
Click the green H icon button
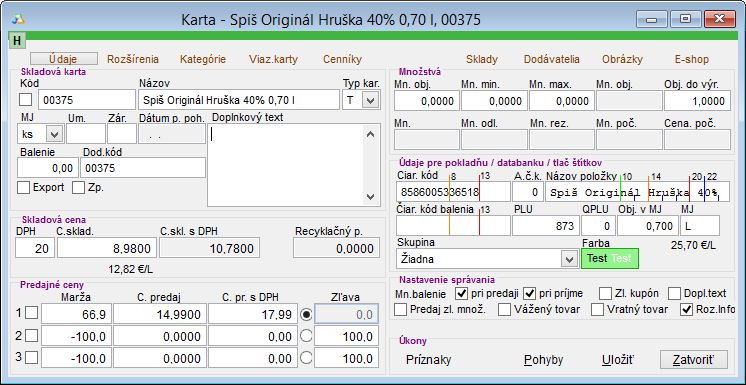point(17,40)
